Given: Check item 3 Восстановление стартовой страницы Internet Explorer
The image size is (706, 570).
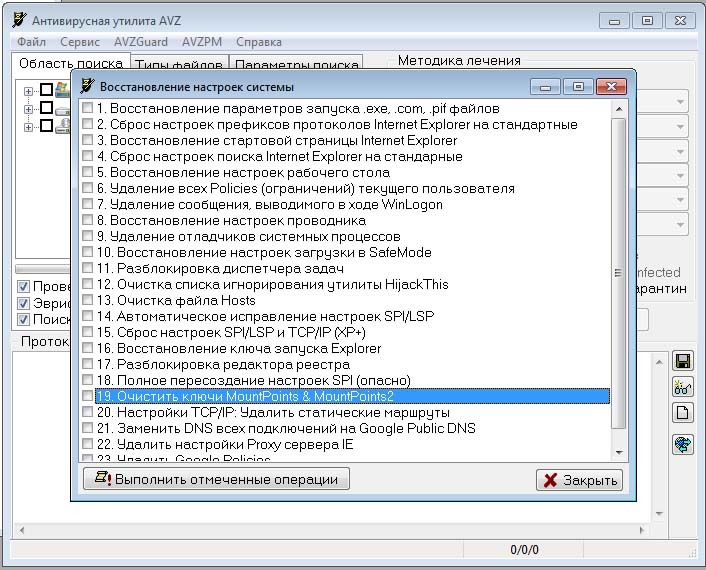Looking at the screenshot, I should [x=87, y=140].
